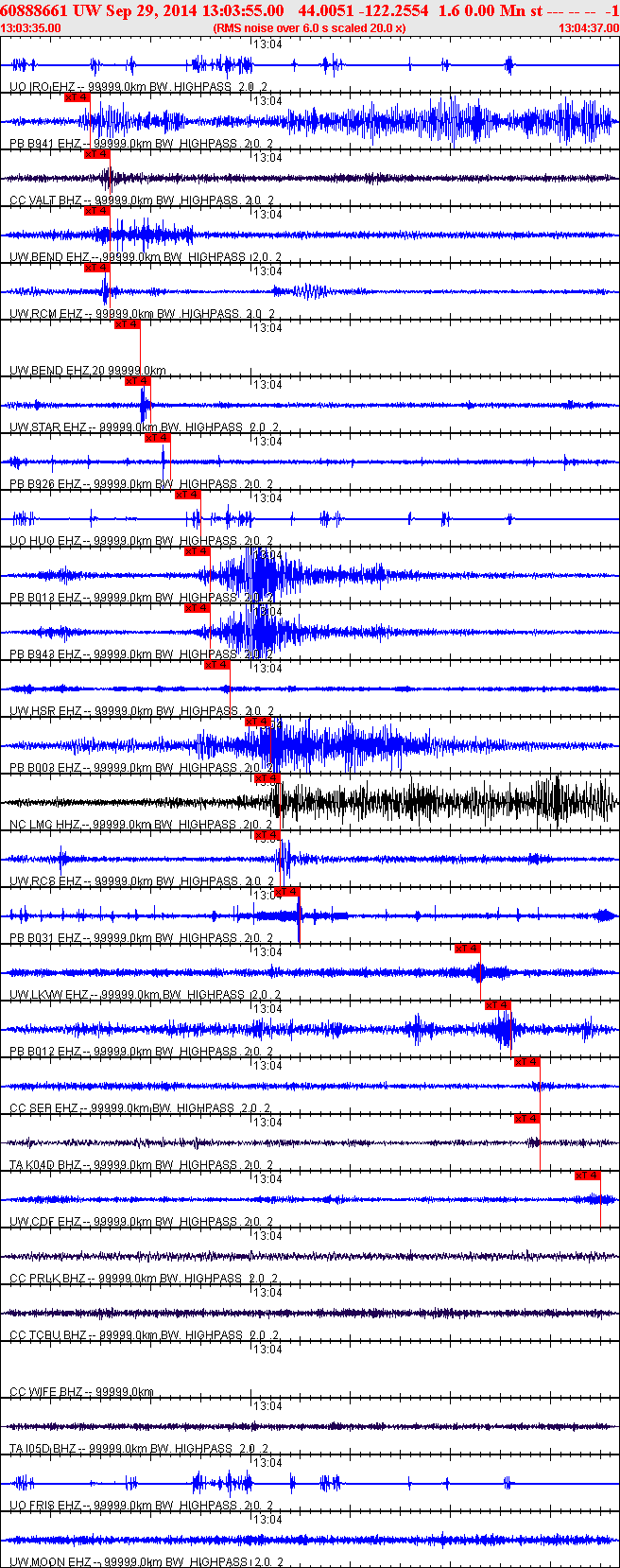This screenshot has height=1568, width=620.
Task: Click the red pick flag on UO HUO trace
Action: click(188, 495)
